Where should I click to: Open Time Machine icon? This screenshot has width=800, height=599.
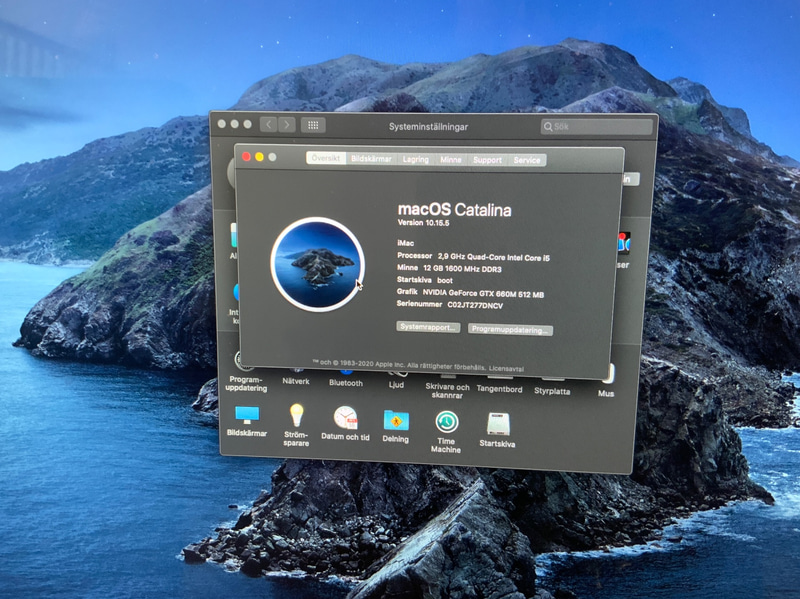446,422
